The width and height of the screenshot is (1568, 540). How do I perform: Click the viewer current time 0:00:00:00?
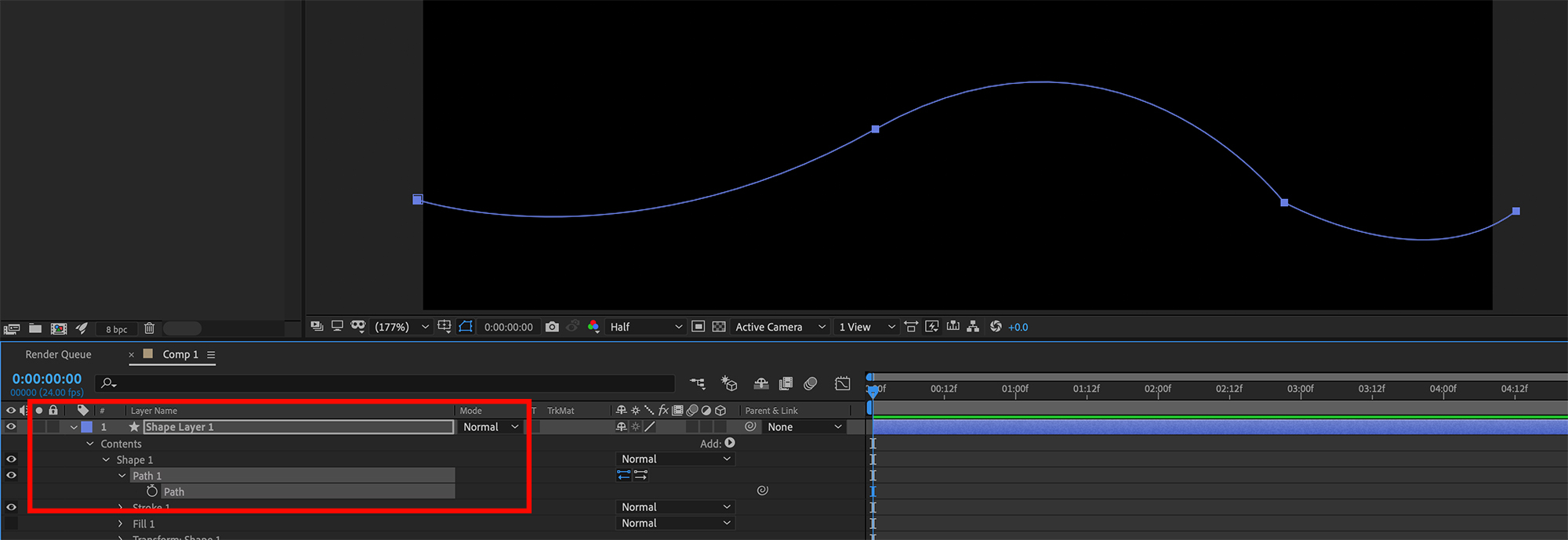click(x=508, y=327)
